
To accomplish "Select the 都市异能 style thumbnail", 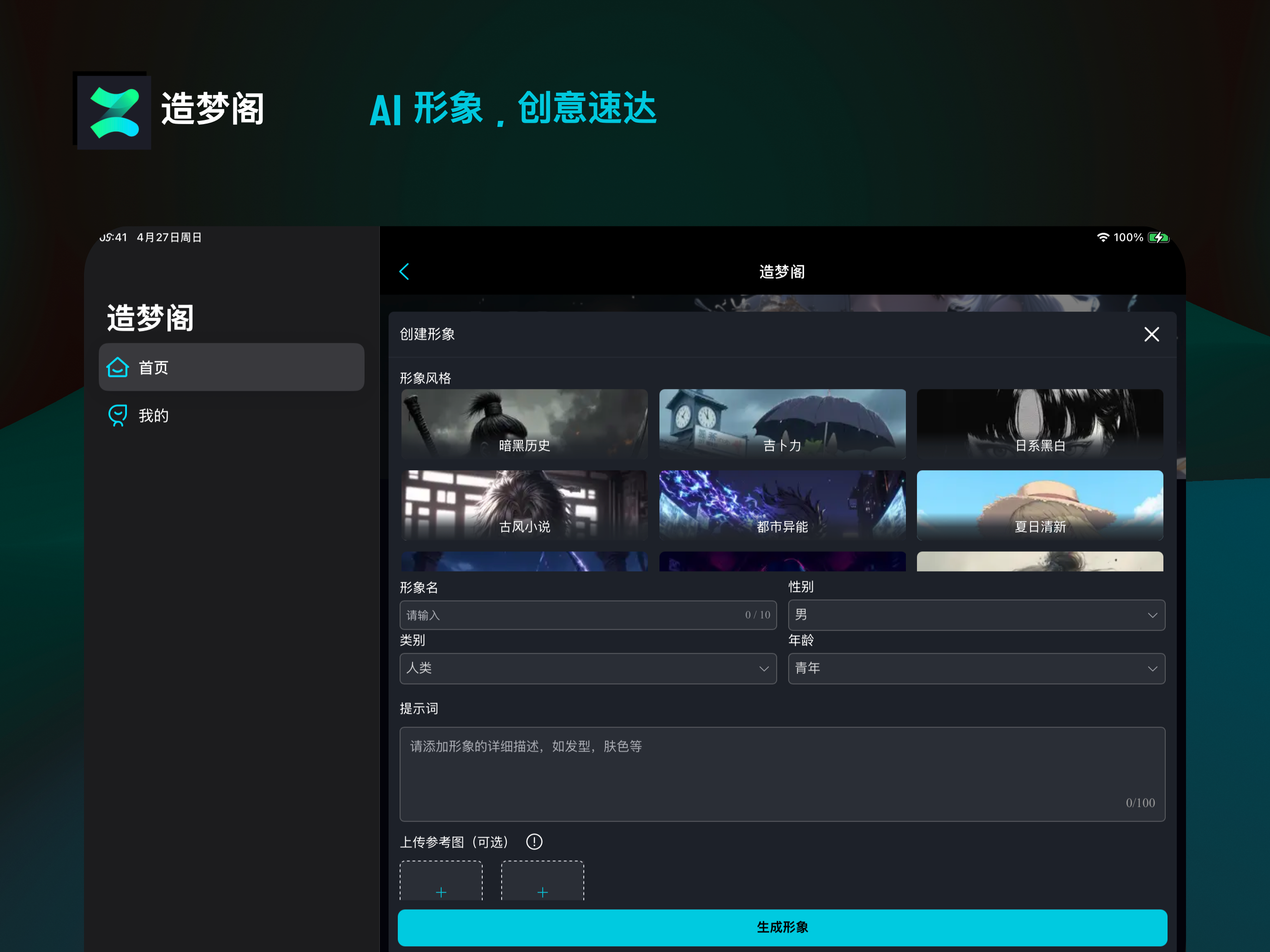I will point(782,505).
